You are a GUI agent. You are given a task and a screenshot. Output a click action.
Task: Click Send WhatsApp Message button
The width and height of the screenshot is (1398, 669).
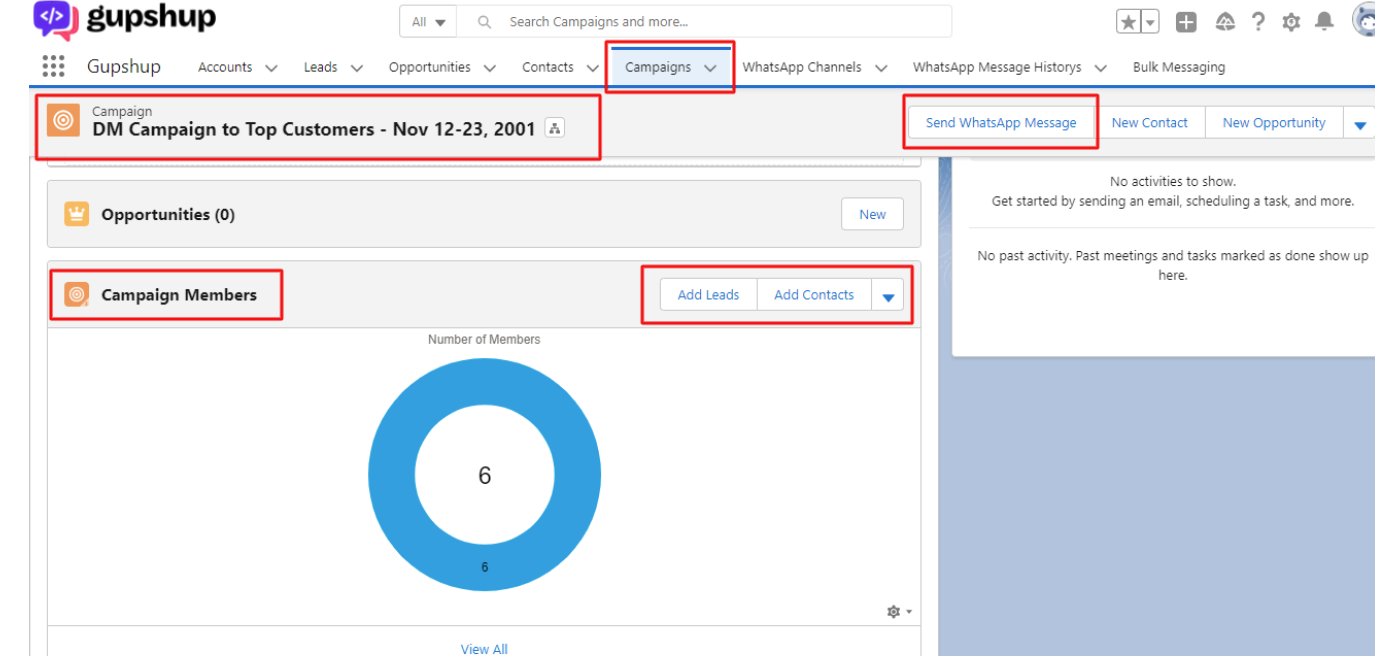(x=1001, y=123)
